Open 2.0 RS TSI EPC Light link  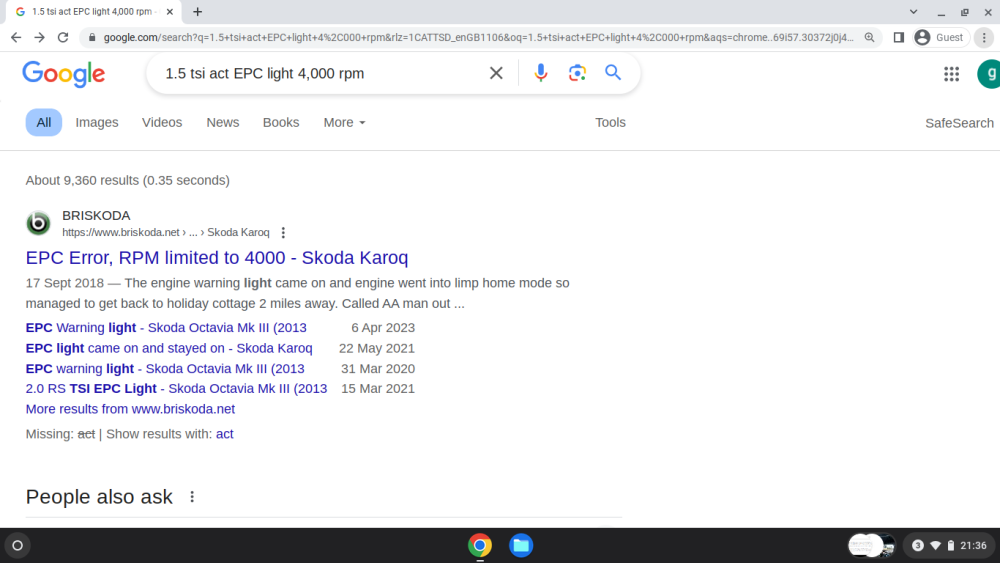(176, 388)
